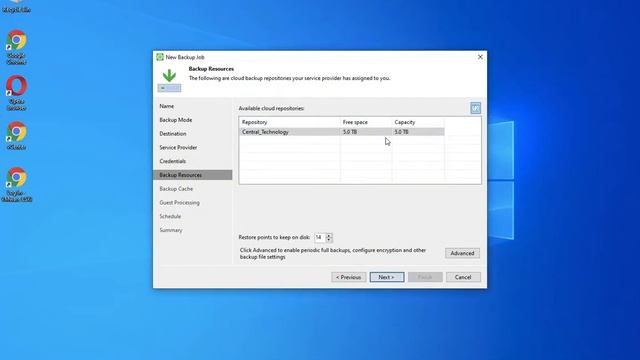
Task: Click the Repository column header
Action: point(289,122)
